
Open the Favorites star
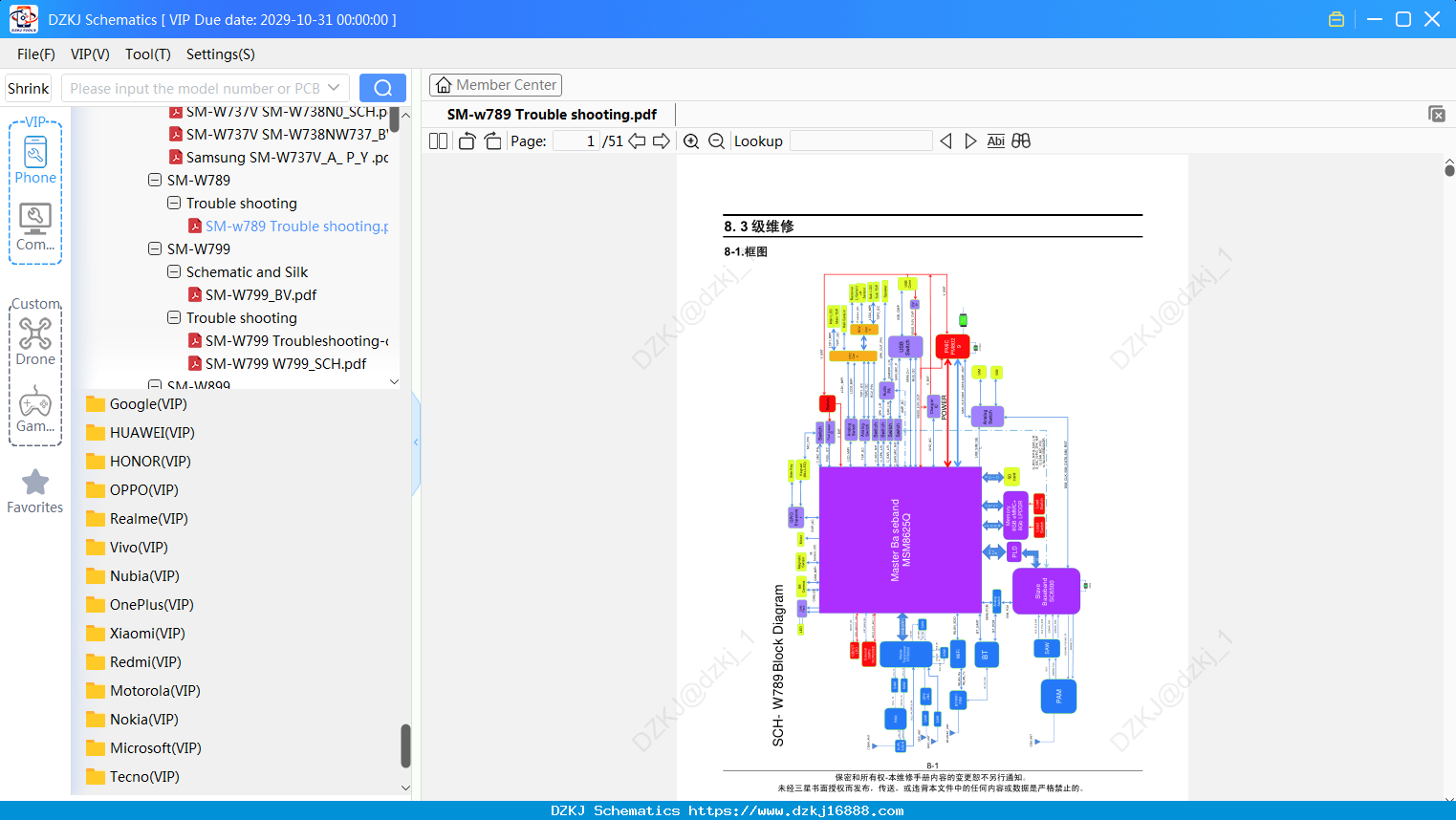click(35, 483)
